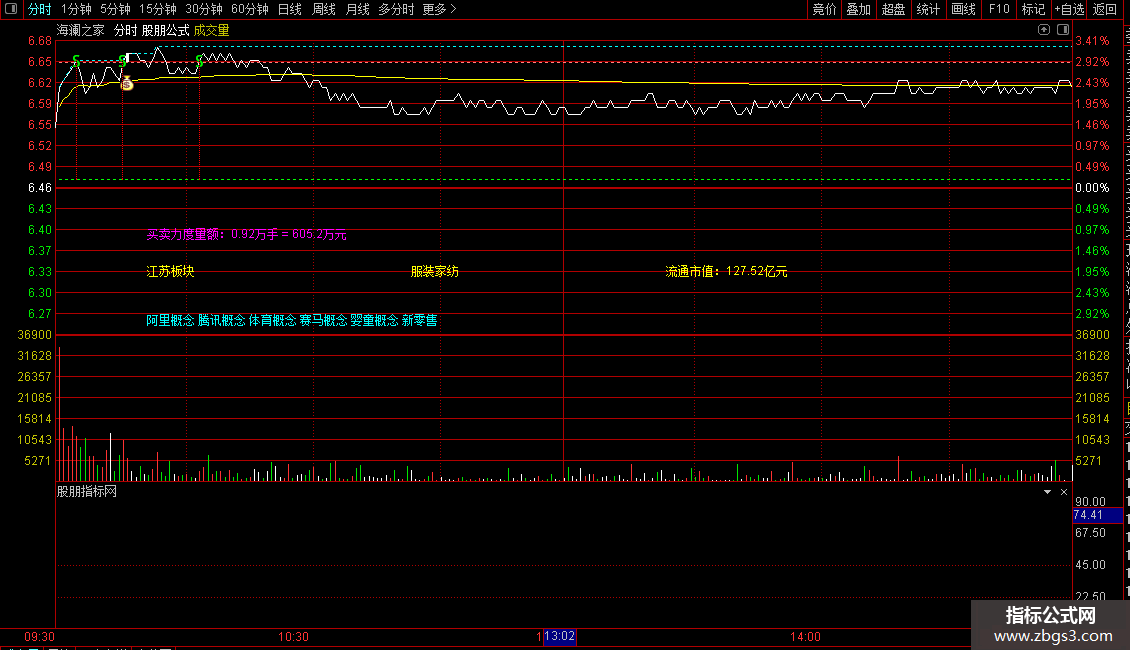
Task: Expand the 更多 periods menu
Action: click(x=439, y=9)
